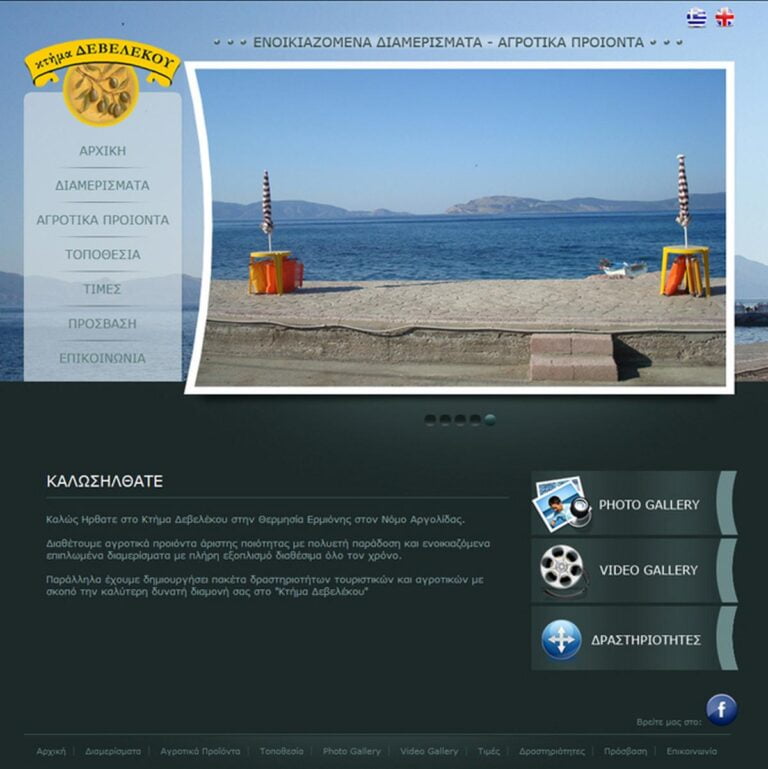Image resolution: width=768 pixels, height=769 pixels.
Task: Select the third slideshow dot
Action: click(460, 420)
